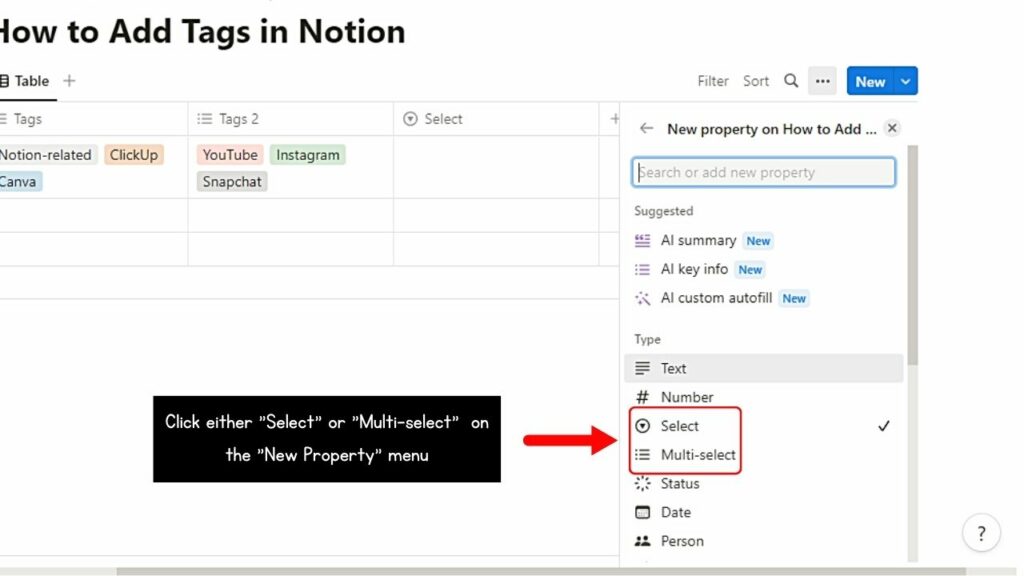Click the search or add new property field
Viewport: 1024px width, 576px height.
(x=763, y=172)
